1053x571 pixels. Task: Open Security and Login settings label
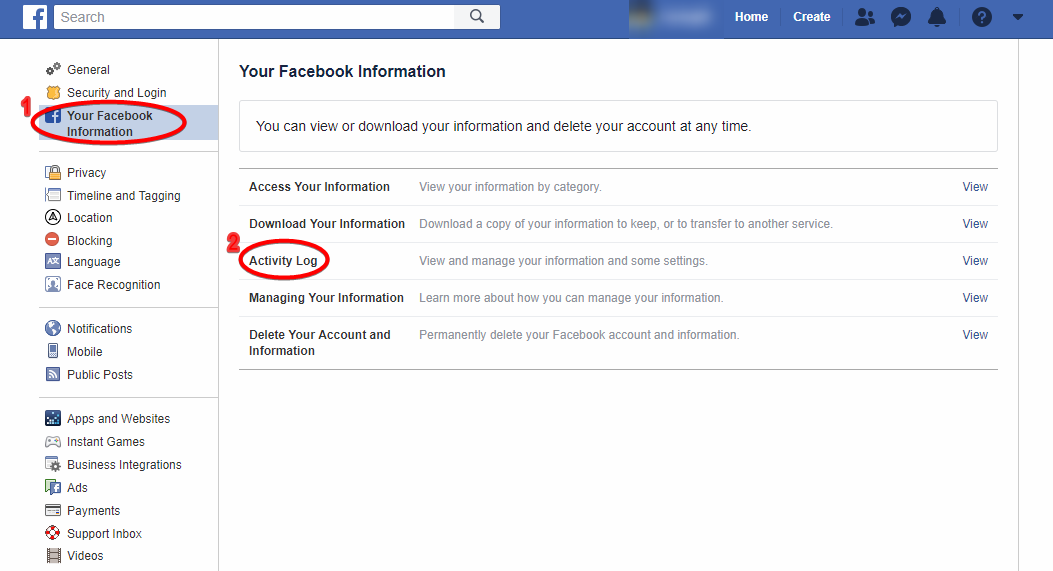tap(117, 93)
